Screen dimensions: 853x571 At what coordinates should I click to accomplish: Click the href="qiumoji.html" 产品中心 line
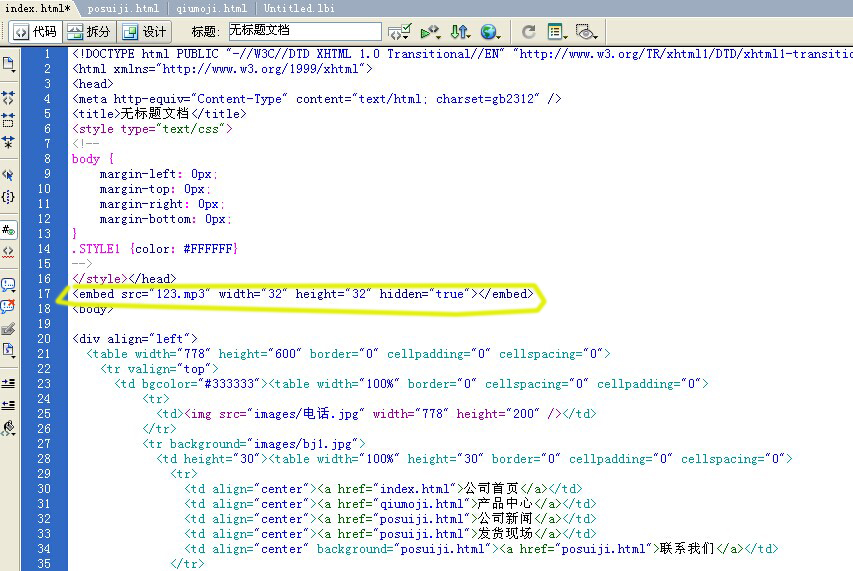pos(391,504)
